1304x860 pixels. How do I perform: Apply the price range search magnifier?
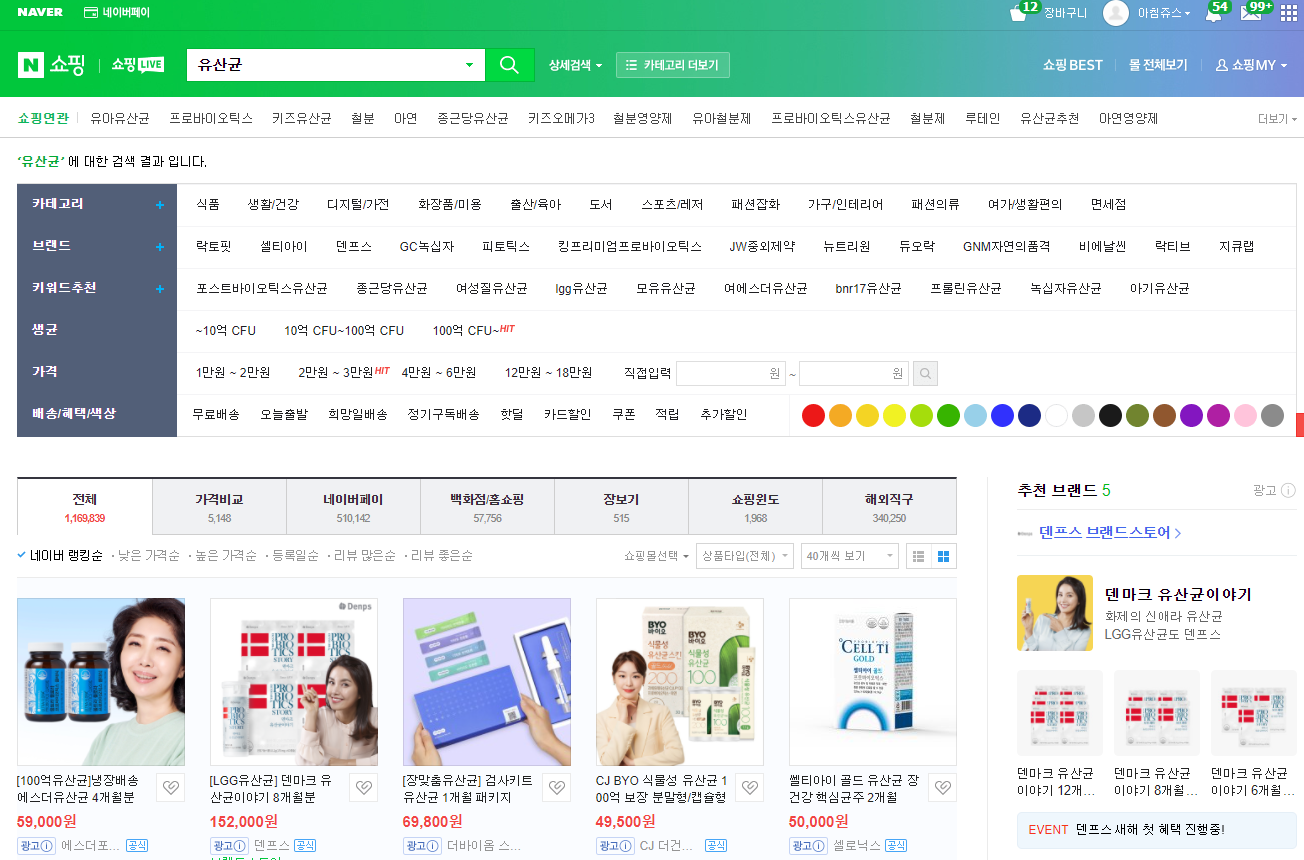[x=926, y=374]
